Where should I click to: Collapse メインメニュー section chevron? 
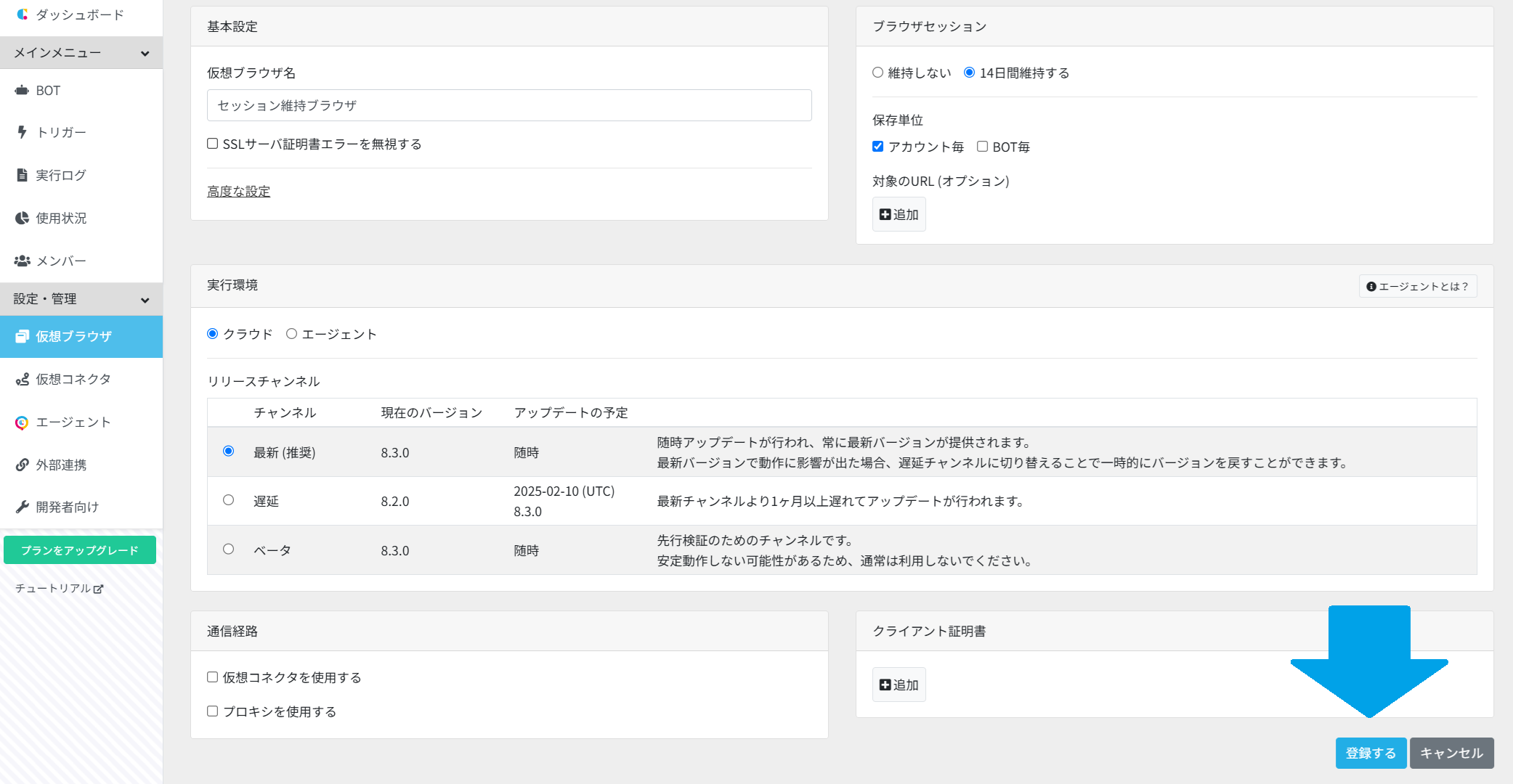click(x=145, y=54)
